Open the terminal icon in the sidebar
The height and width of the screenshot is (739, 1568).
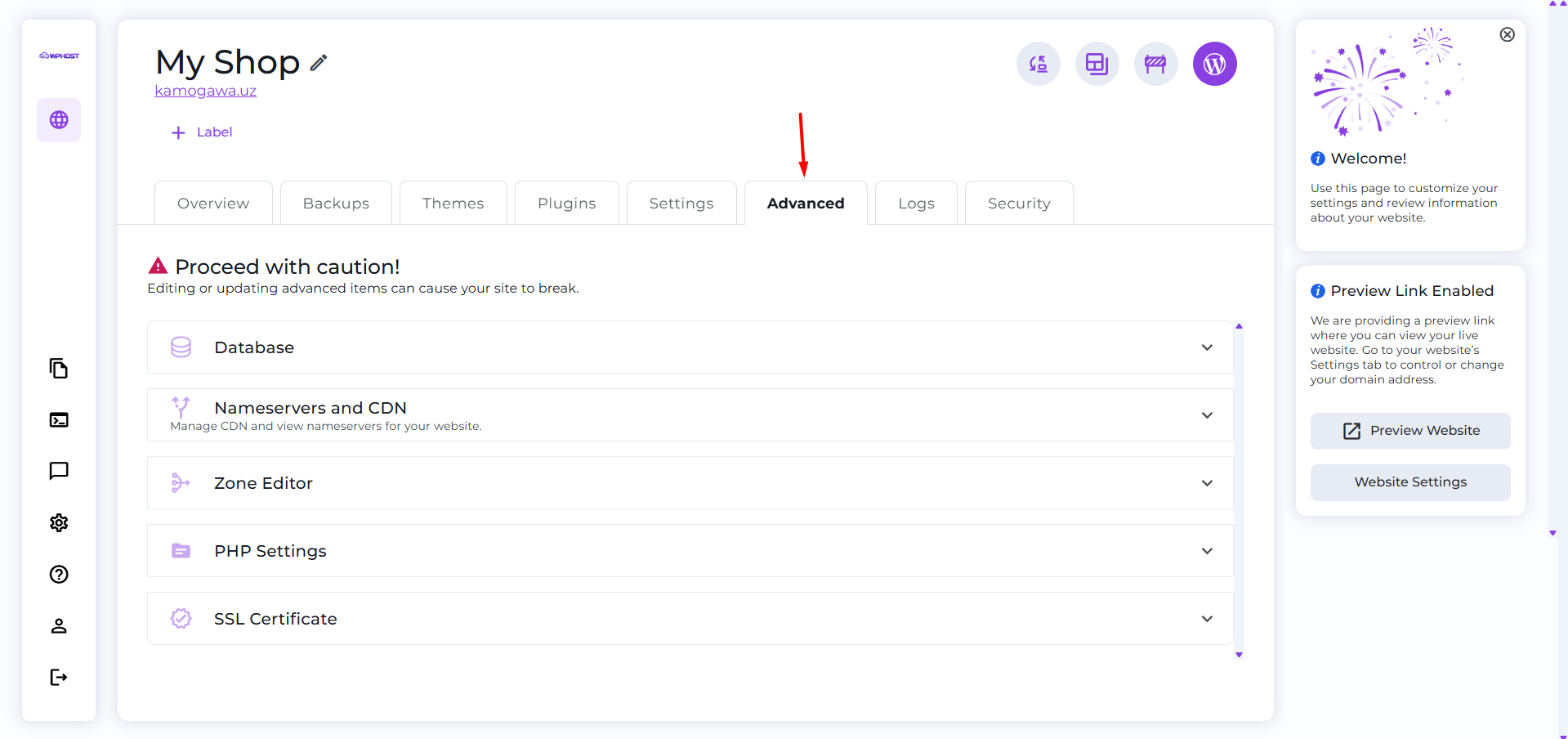pos(59,420)
